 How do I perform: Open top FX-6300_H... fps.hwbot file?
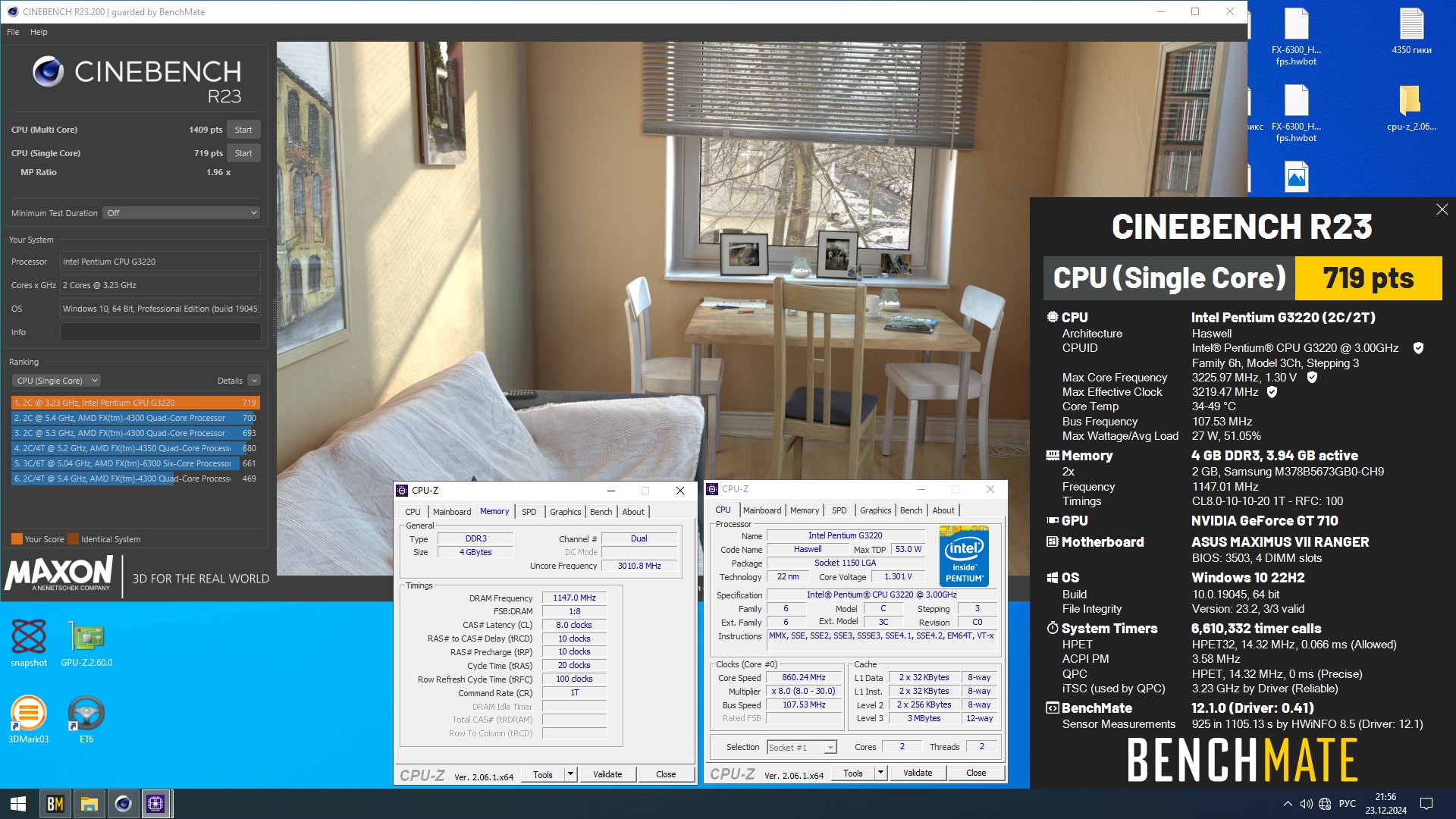point(1296,36)
